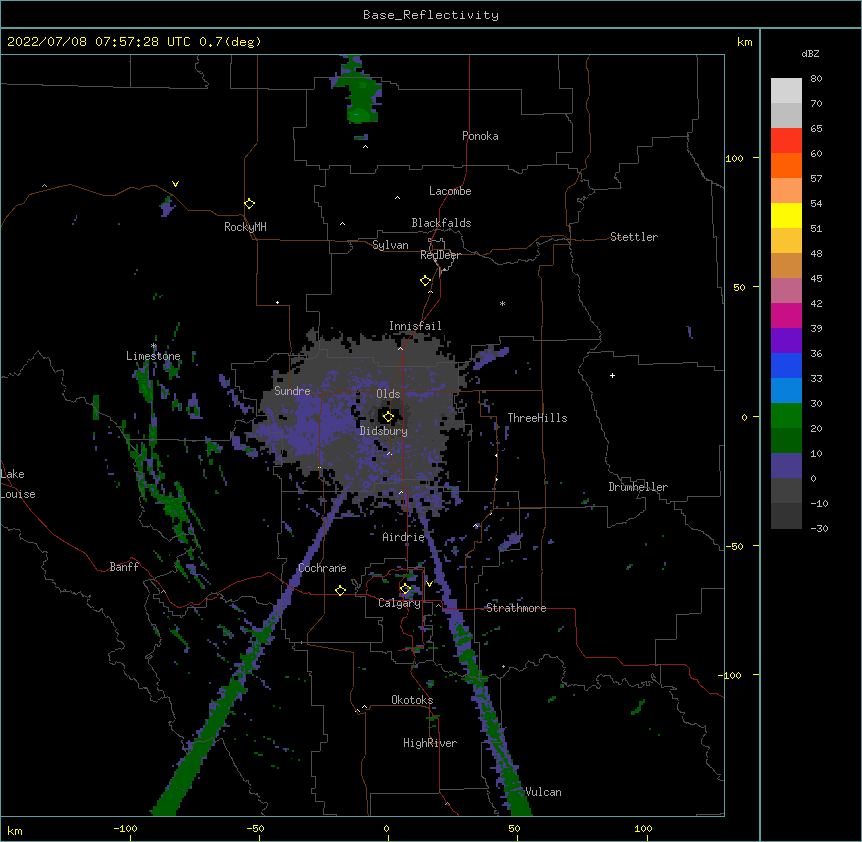Select the Strathmore label
This screenshot has height=842, width=862.
click(x=516, y=608)
